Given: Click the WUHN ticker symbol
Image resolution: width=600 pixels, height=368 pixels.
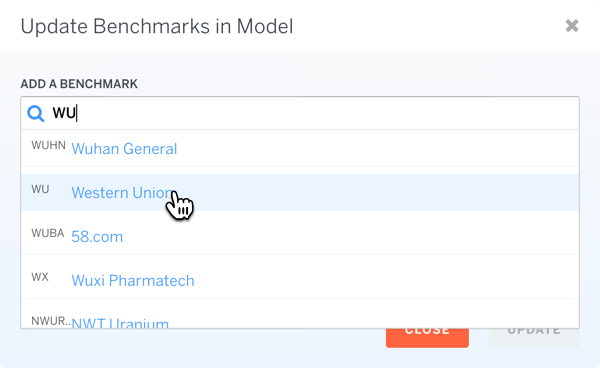Looking at the screenshot, I should (x=48, y=145).
